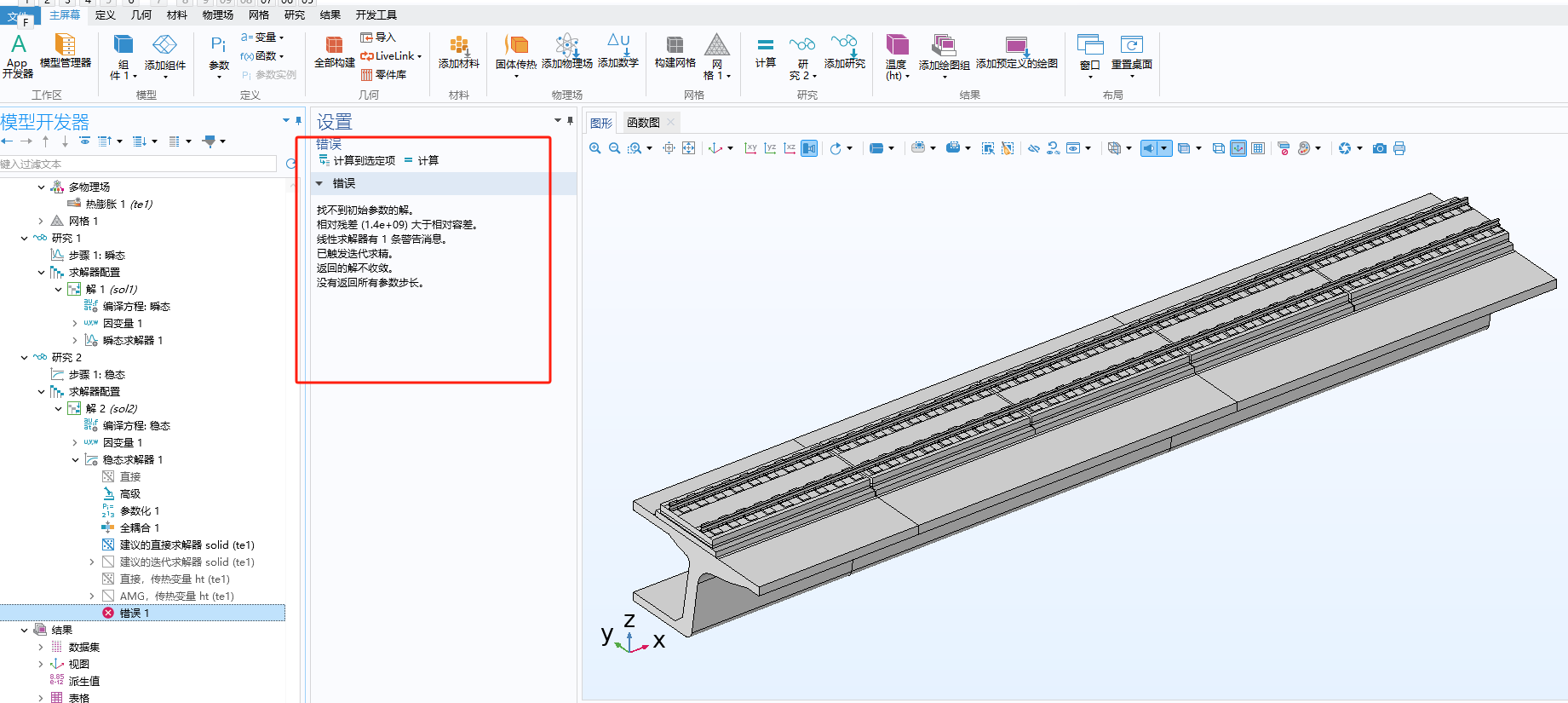Image resolution: width=1568 pixels, height=703 pixels.
Task: Click 添加预定义的绘图 button
Action: (1017, 52)
